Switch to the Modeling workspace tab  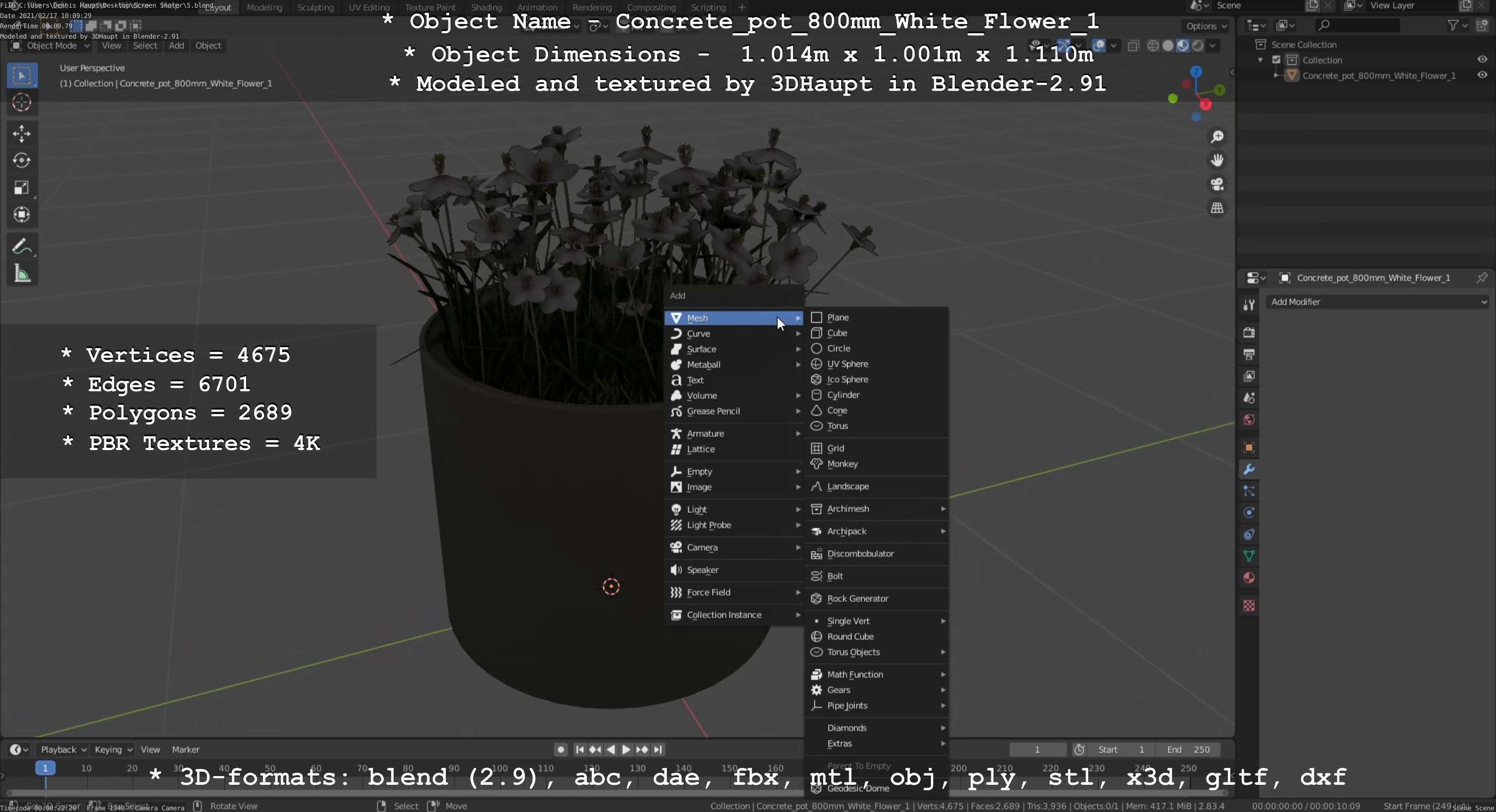tap(264, 8)
